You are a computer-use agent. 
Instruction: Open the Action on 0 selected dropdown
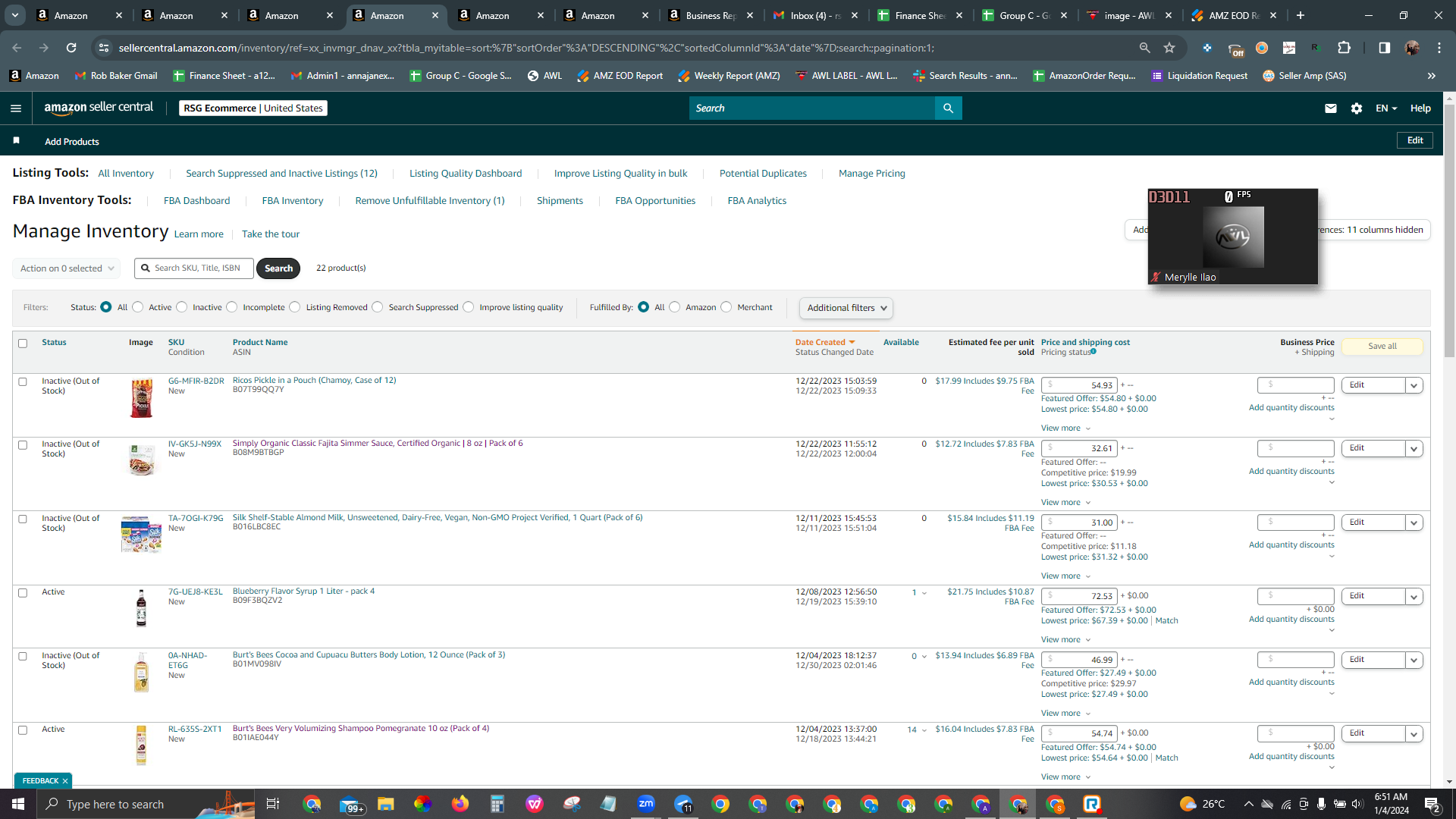67,268
